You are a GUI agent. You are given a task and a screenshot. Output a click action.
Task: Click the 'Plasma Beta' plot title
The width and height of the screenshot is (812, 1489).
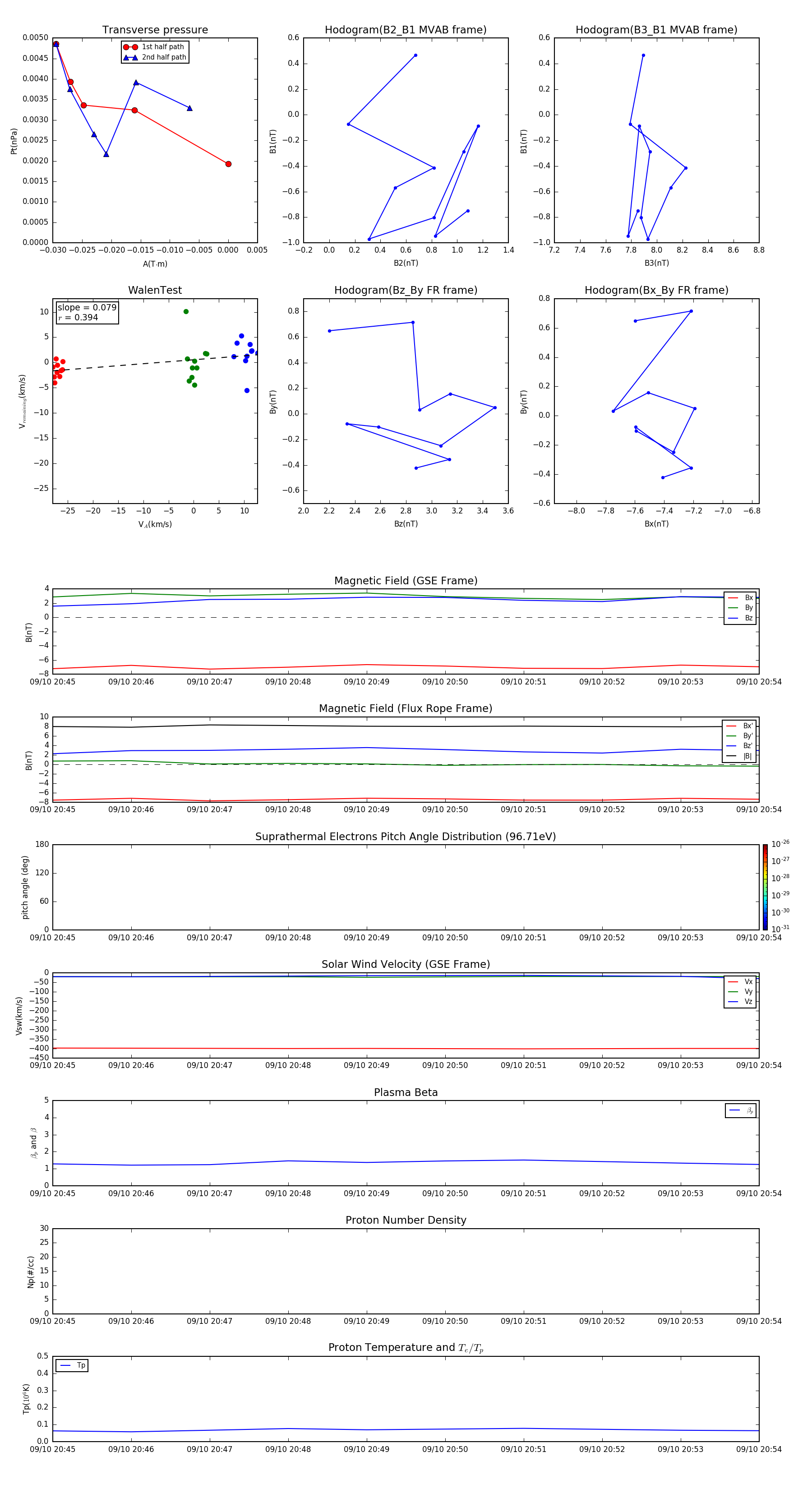(406, 1092)
